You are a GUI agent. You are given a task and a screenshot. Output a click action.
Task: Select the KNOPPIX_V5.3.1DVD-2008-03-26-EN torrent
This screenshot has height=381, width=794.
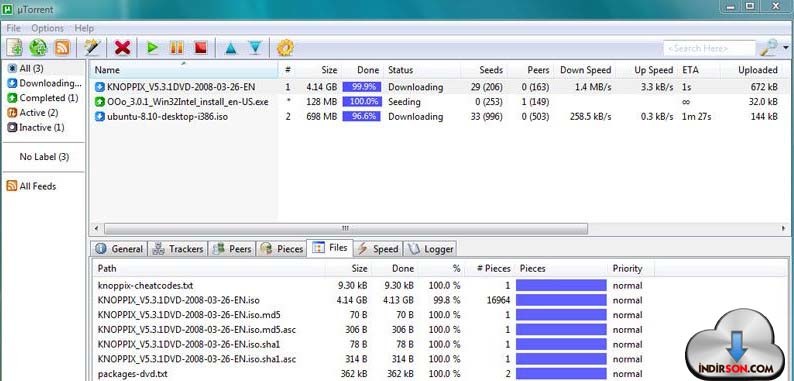click(181, 87)
